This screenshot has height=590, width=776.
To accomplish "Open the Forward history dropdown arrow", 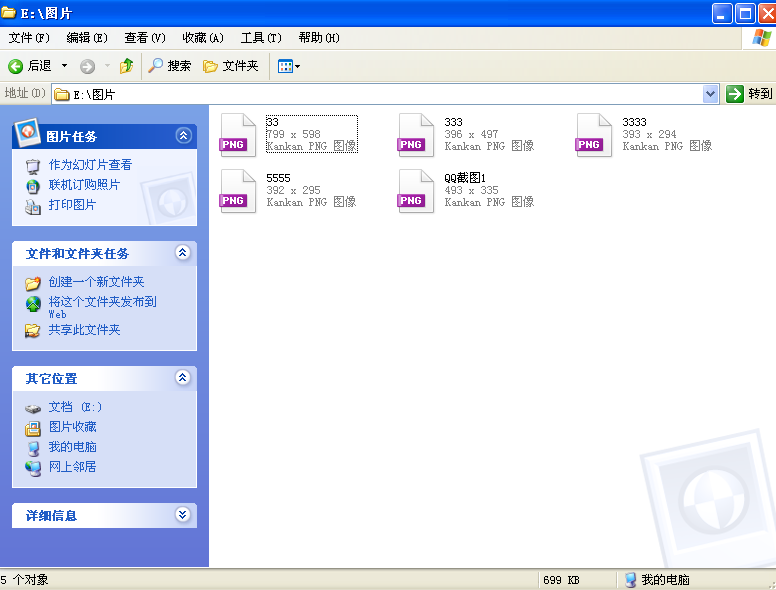I will click(x=107, y=66).
